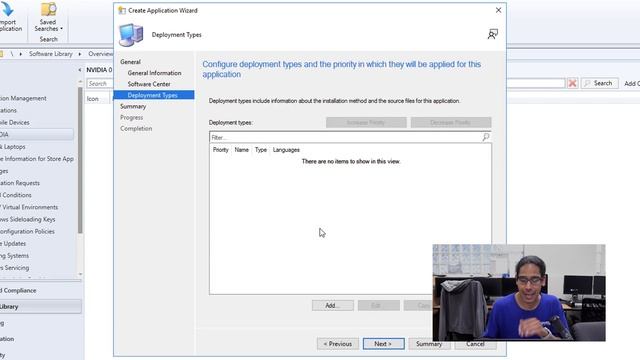Sort by the Priority column header
Viewport: 640px width, 360px height.
pyautogui.click(x=221, y=150)
